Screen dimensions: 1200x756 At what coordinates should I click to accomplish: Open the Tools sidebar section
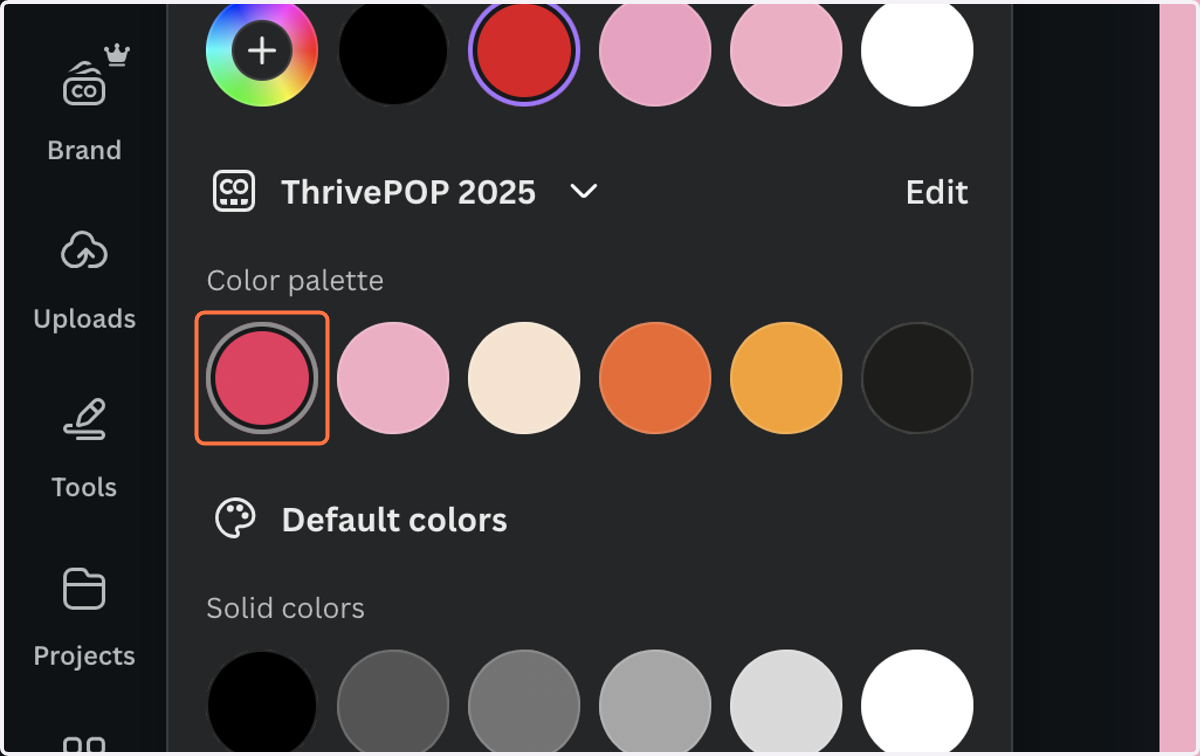(84, 448)
